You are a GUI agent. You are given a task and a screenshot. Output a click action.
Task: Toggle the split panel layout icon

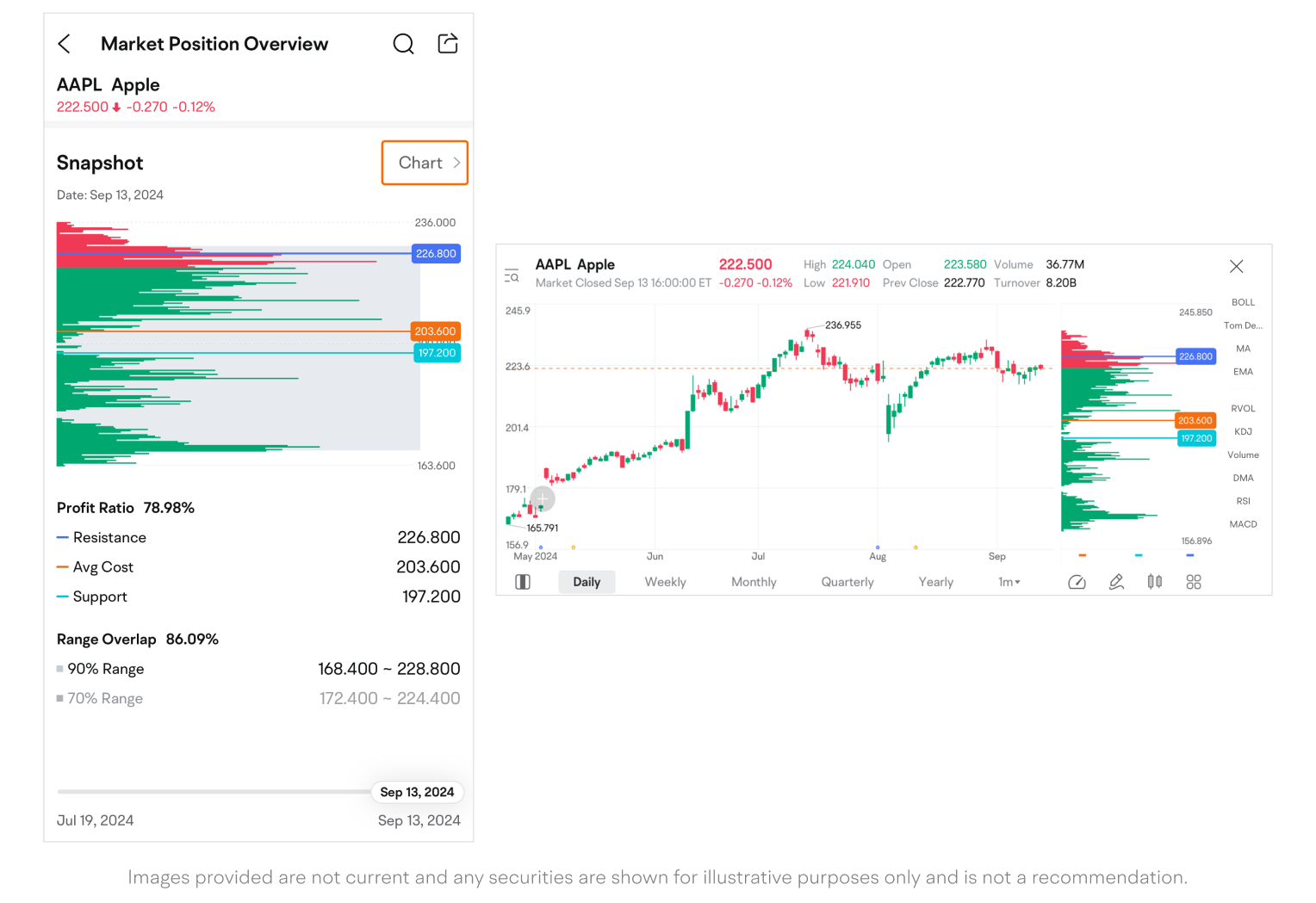tap(523, 582)
